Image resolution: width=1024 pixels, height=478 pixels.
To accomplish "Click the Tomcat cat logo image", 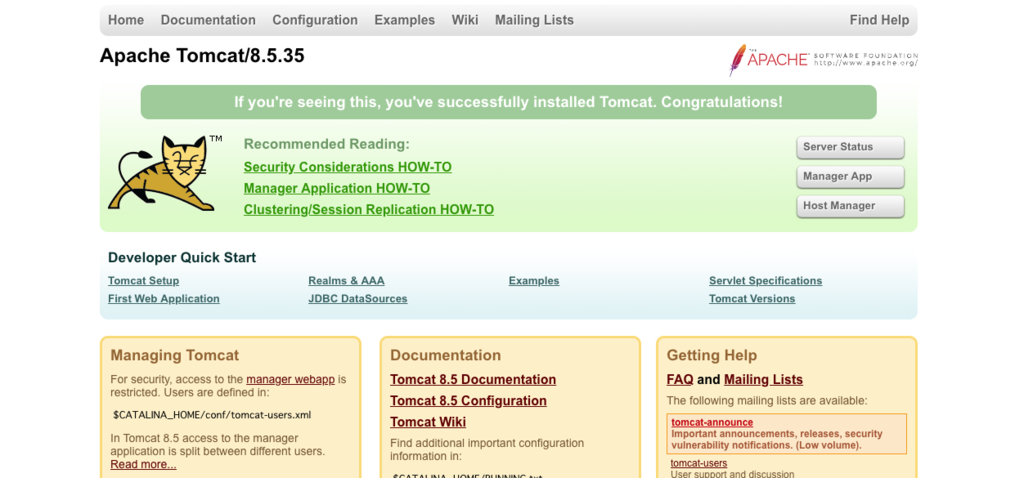I will point(163,173).
